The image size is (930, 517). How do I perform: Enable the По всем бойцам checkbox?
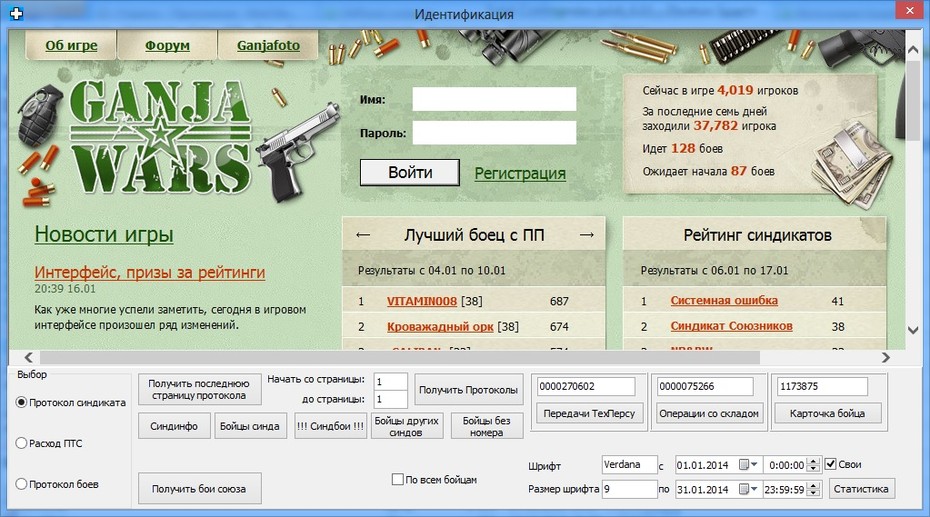(x=397, y=479)
